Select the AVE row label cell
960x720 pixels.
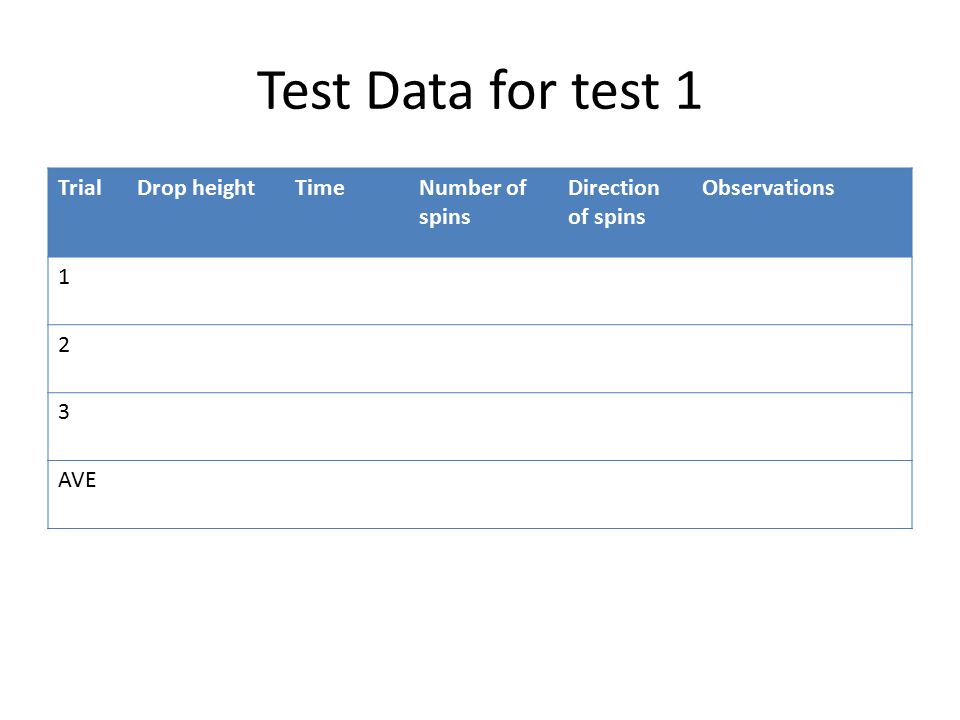coord(88,495)
